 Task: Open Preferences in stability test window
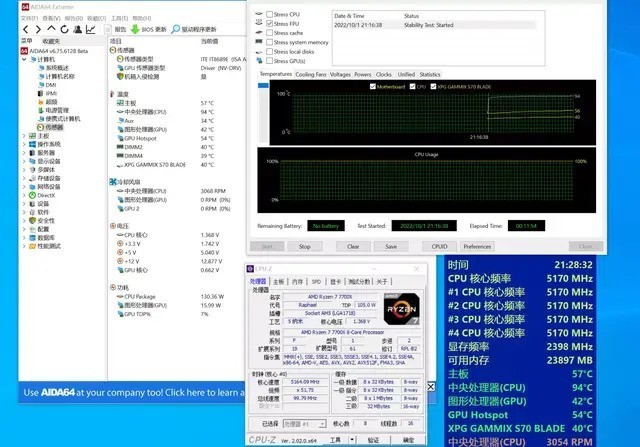[x=477, y=247]
